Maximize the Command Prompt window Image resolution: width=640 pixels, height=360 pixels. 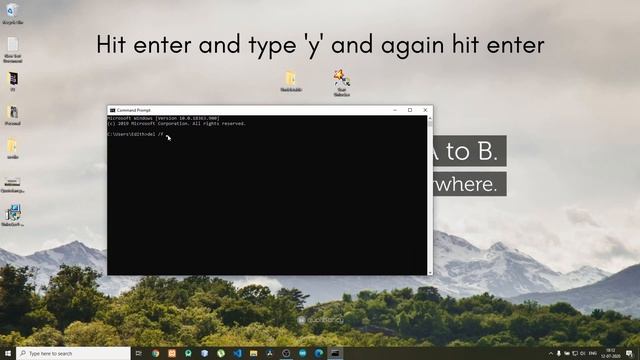point(410,110)
